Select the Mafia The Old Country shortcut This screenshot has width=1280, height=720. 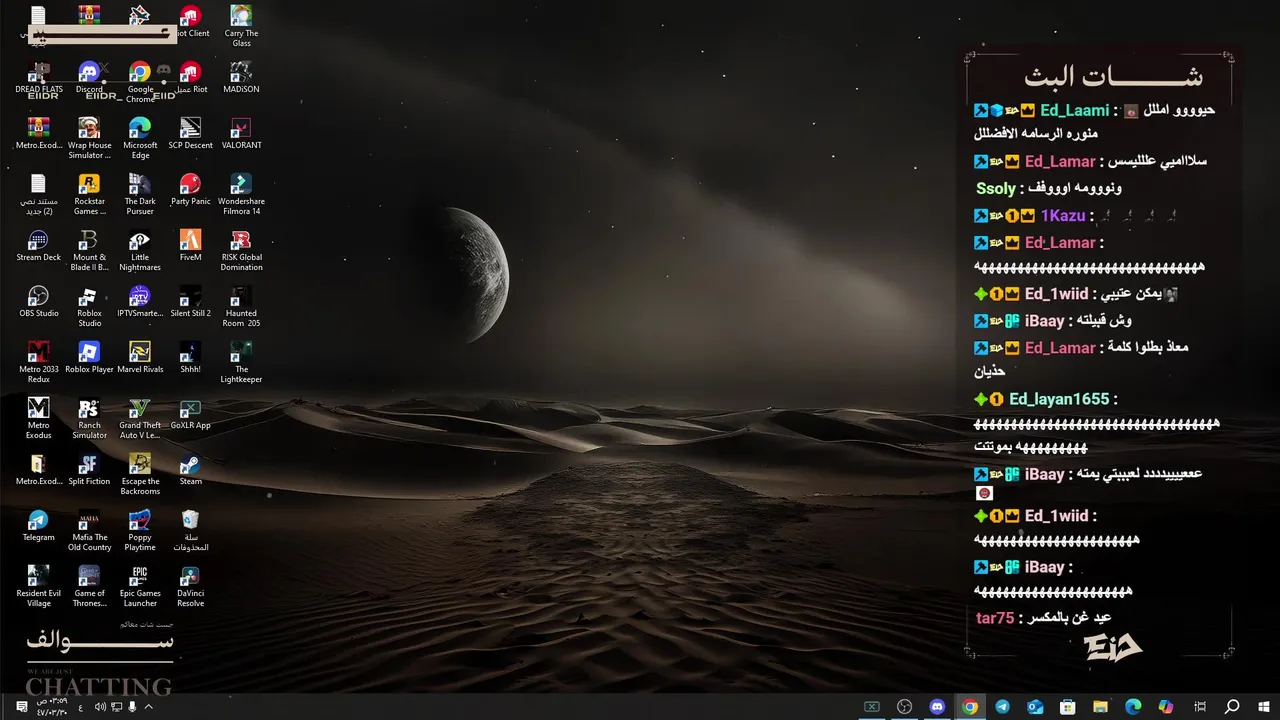[x=89, y=531]
